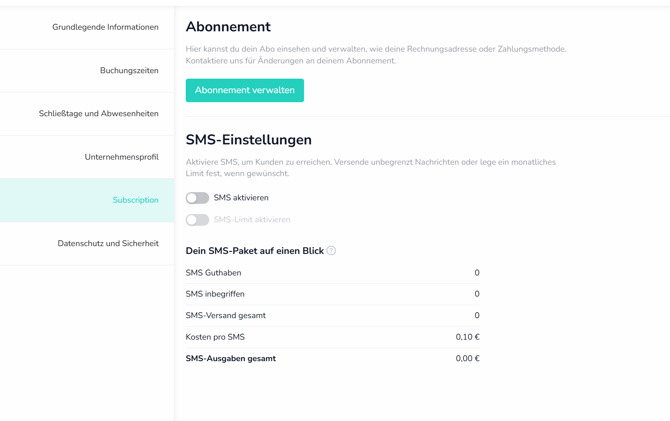670x421 pixels.
Task: Open Schließtage und Abwesenheiten section
Action: pyautogui.click(x=98, y=114)
